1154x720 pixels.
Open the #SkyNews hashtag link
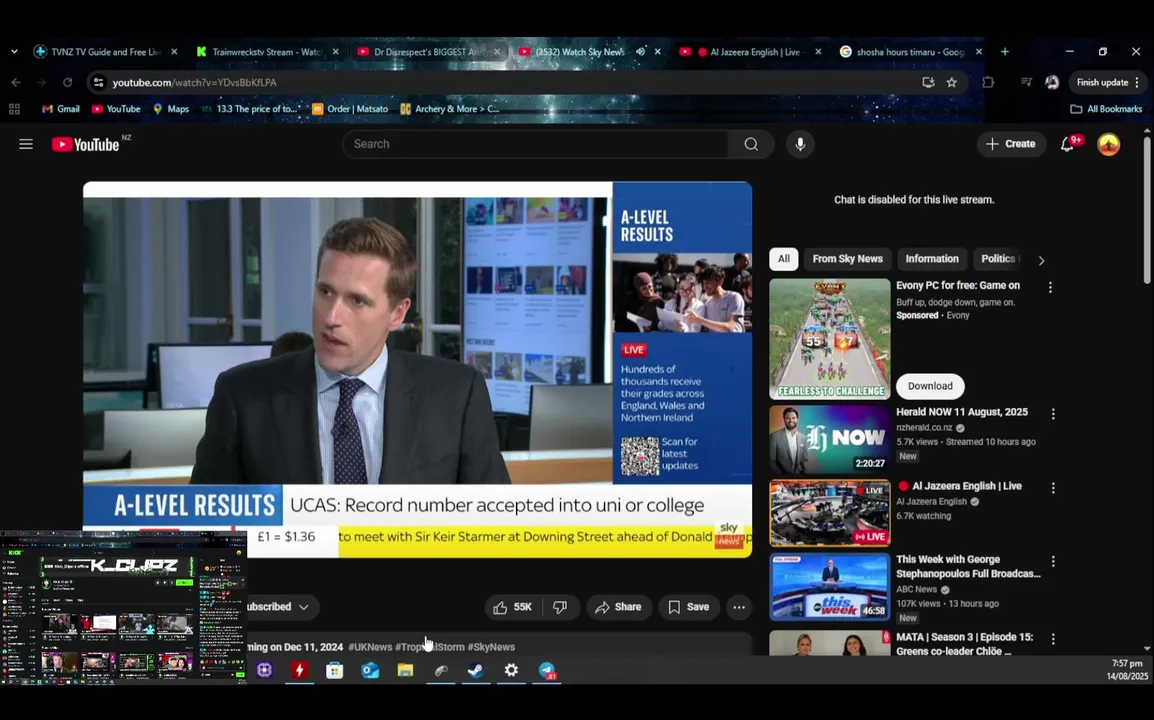point(491,647)
